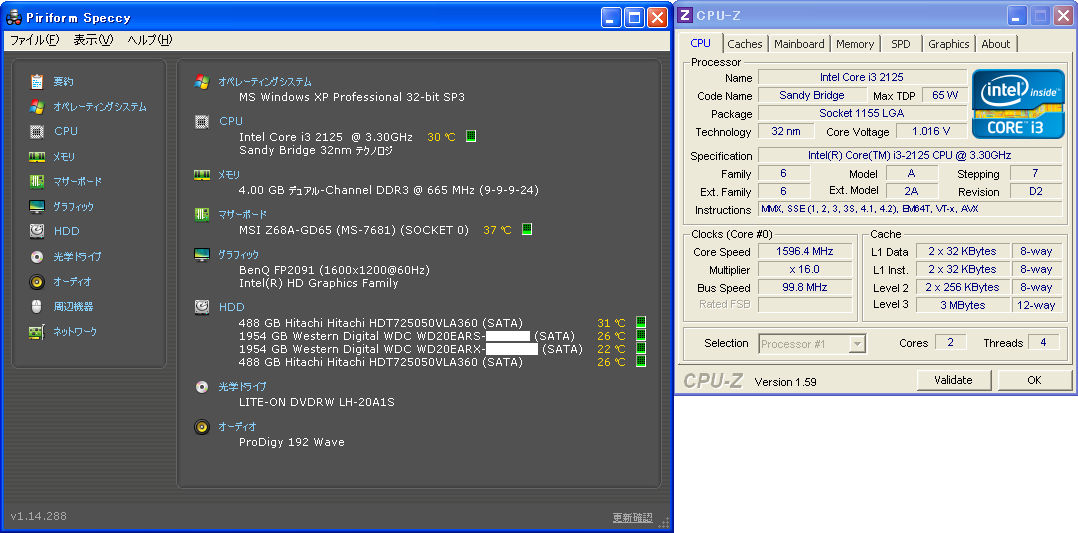1078x533 pixels.
Task: Click the CPU chip icon in sidebar
Action: [37, 131]
